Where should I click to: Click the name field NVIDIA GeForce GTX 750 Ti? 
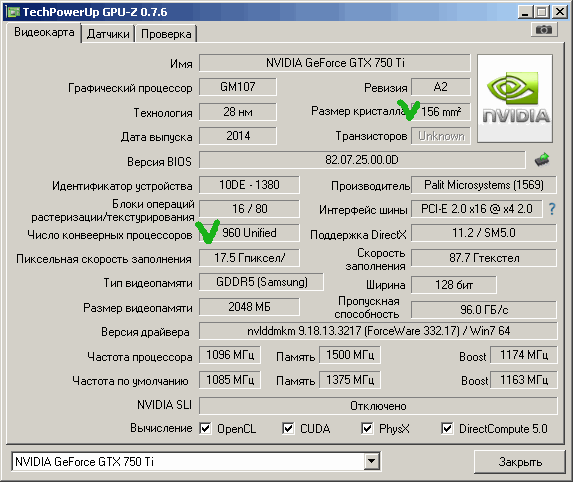tap(335, 63)
